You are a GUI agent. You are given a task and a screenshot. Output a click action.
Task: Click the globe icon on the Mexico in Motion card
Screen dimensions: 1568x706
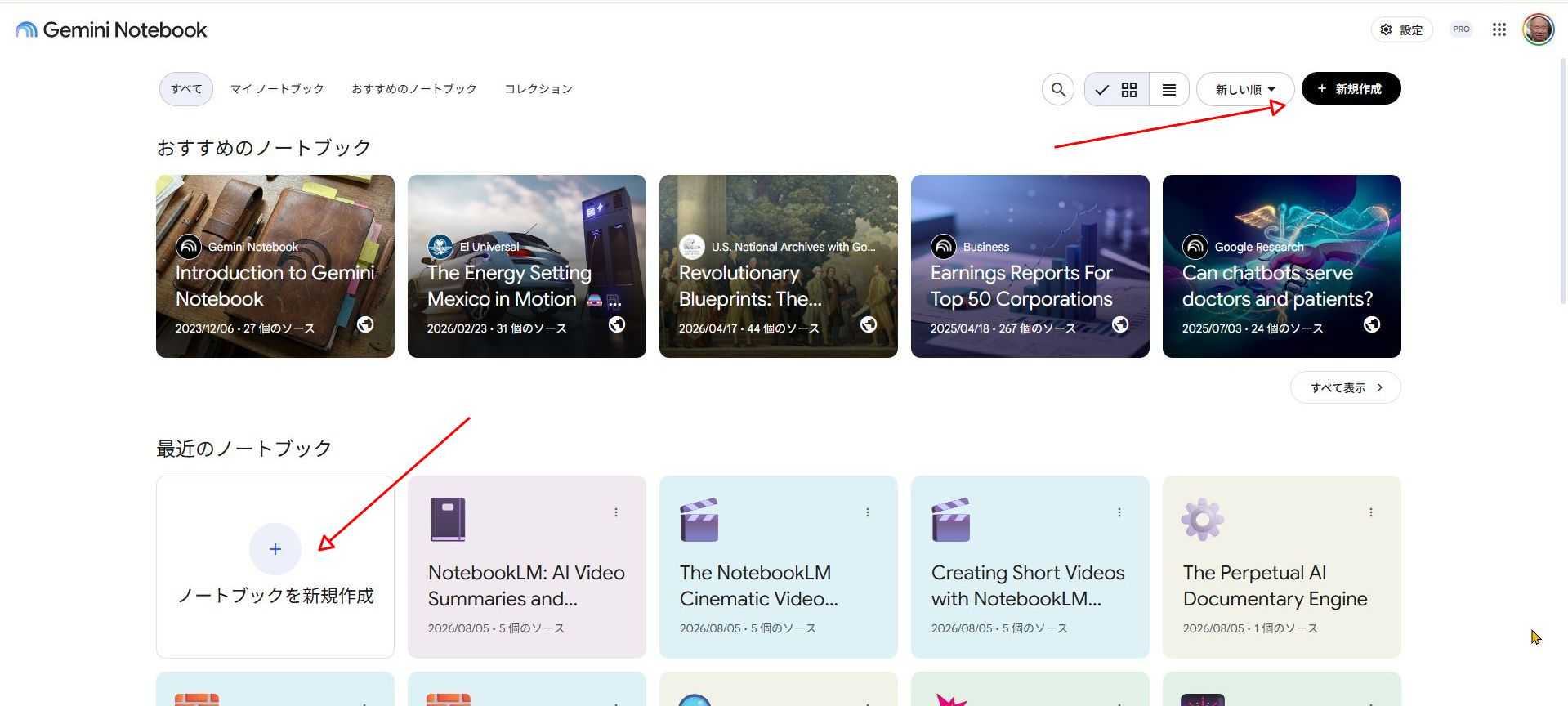pos(617,324)
